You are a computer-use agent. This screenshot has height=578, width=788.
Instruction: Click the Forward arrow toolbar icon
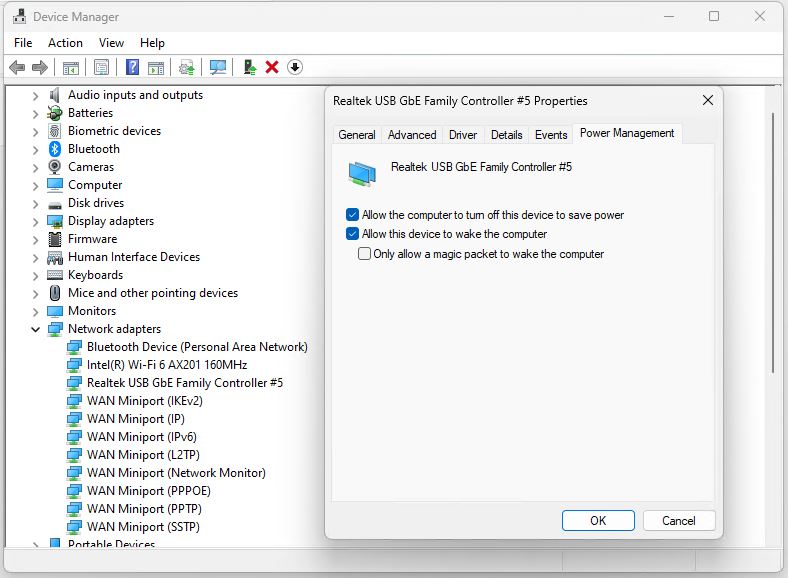click(x=40, y=67)
